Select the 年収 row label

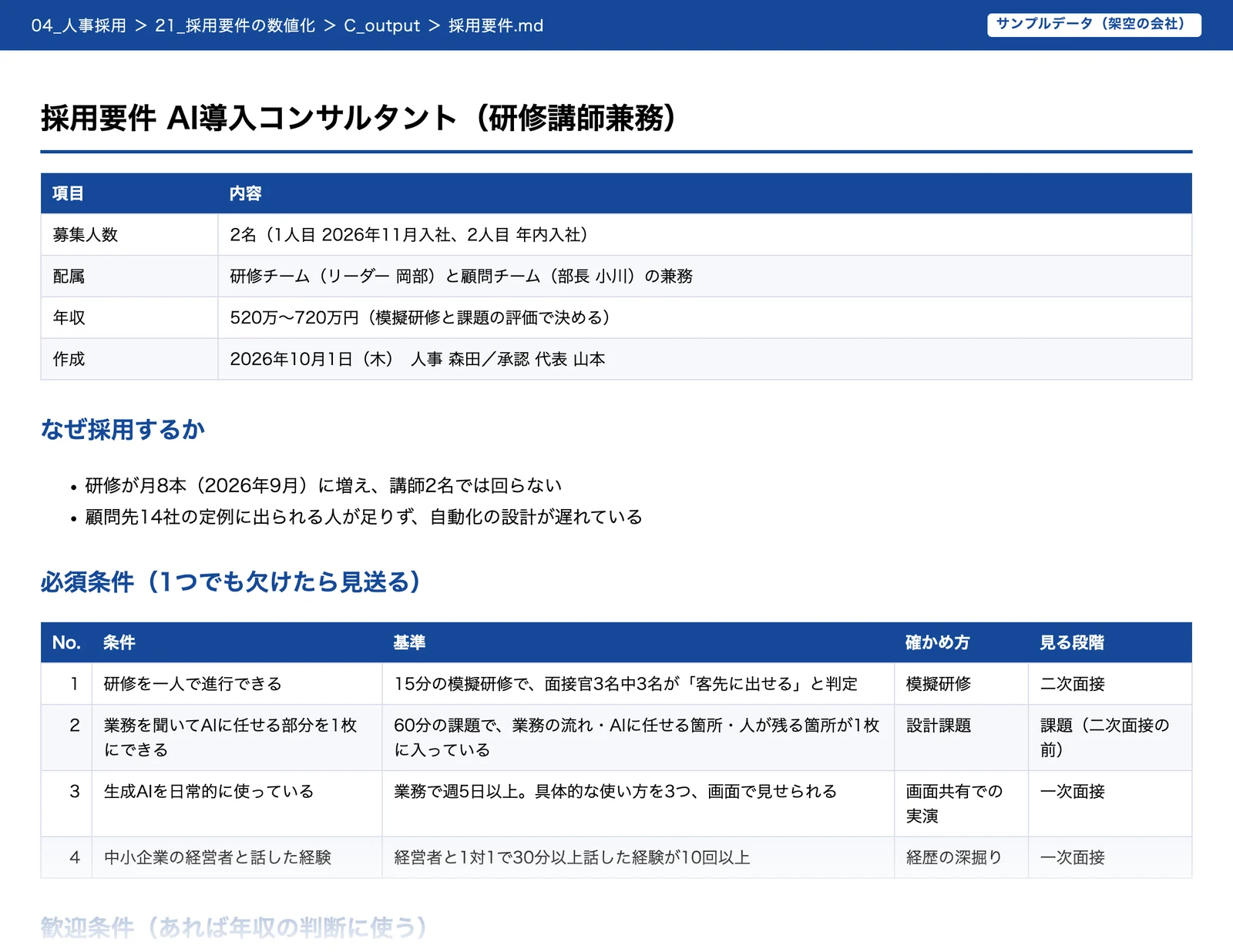[69, 317]
